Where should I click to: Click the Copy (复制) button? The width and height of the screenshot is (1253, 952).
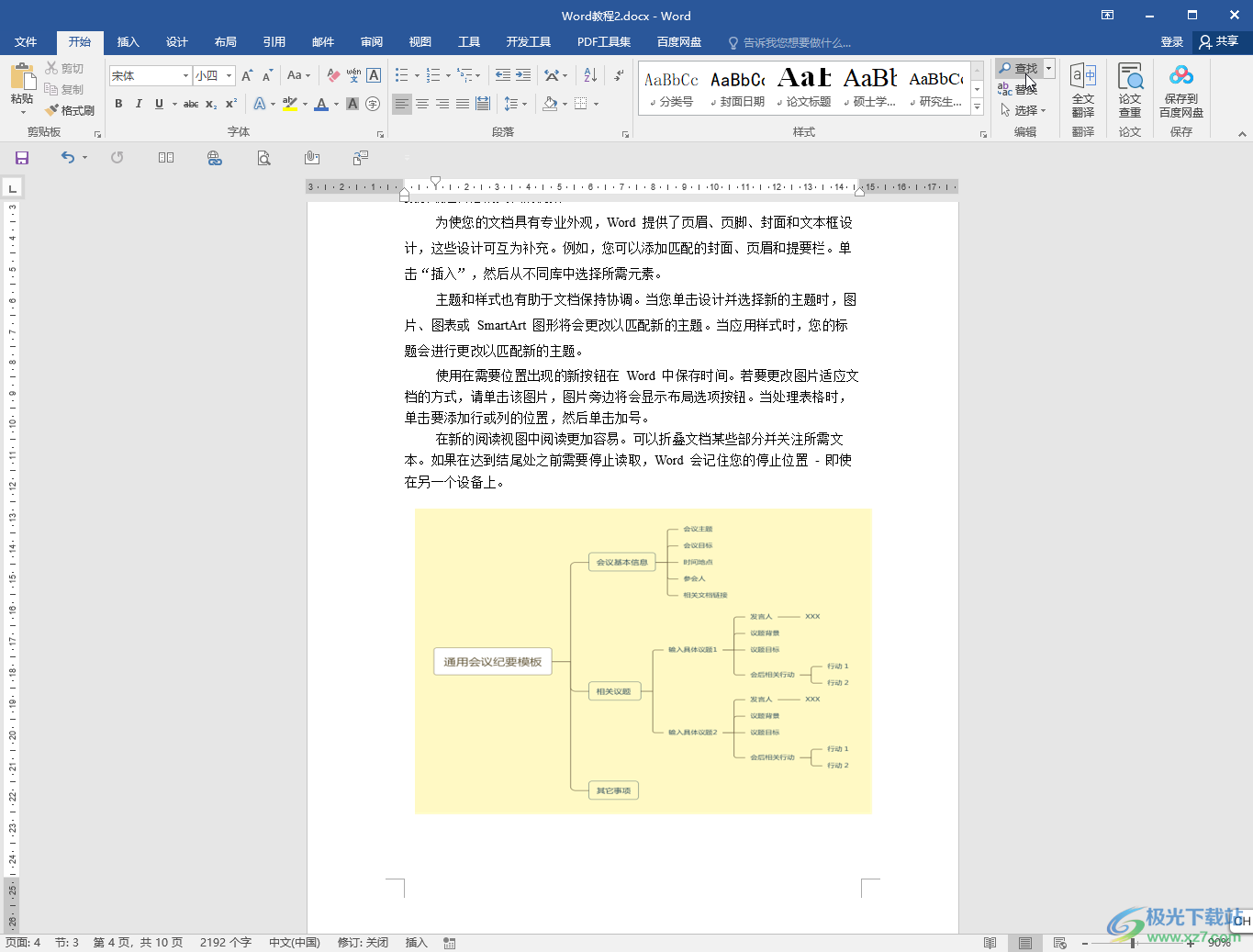coord(64,89)
